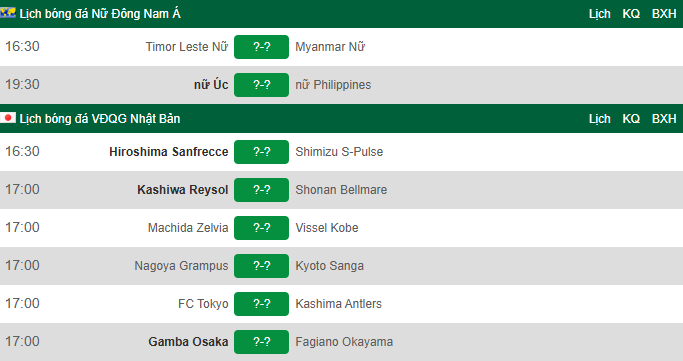Viewport: 683px width, 361px height.
Task: Open Lịch tab for VĐQG Nhật Bản
Action: (x=600, y=119)
